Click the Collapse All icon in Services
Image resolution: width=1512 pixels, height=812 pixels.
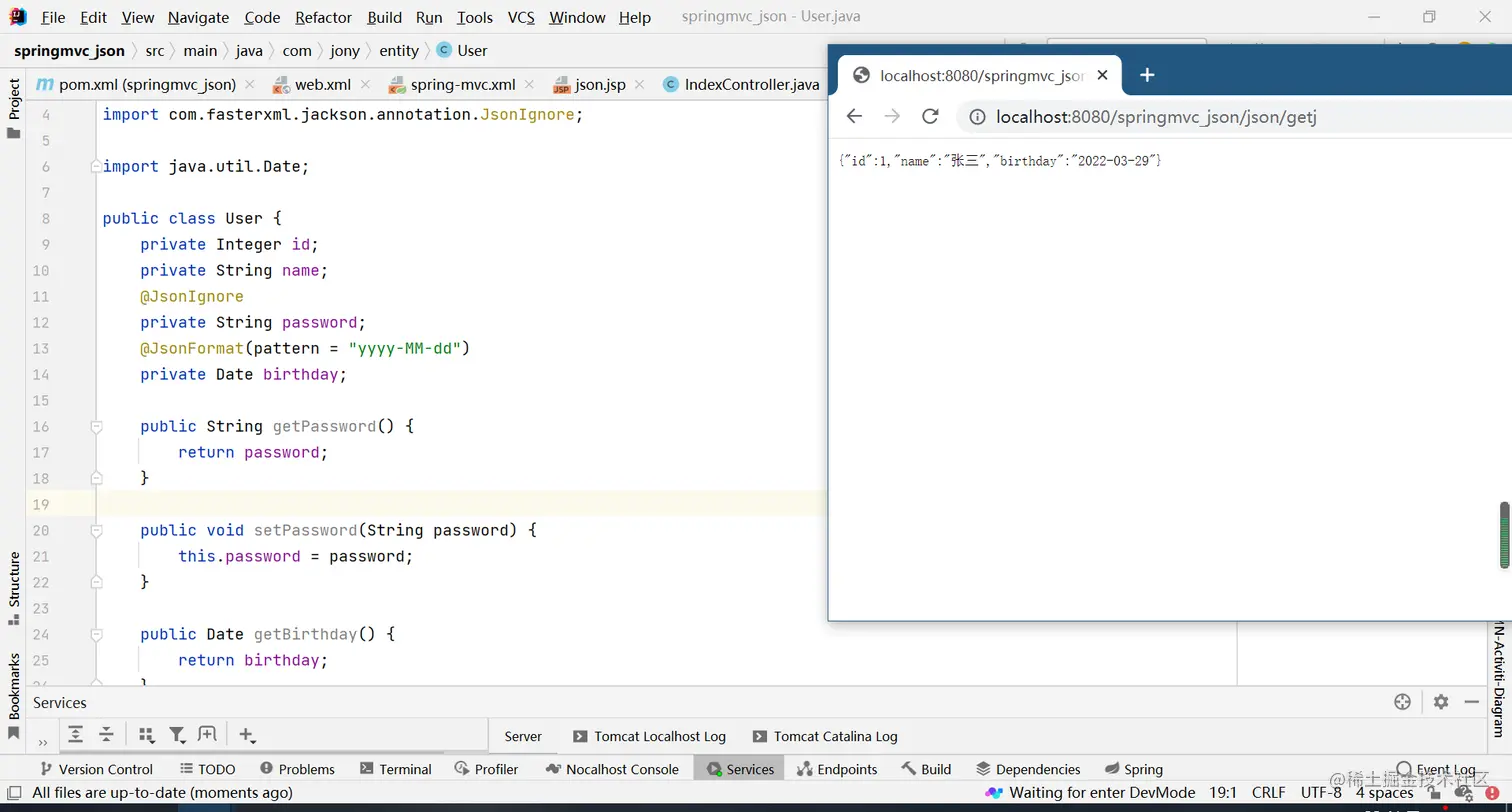(106, 735)
